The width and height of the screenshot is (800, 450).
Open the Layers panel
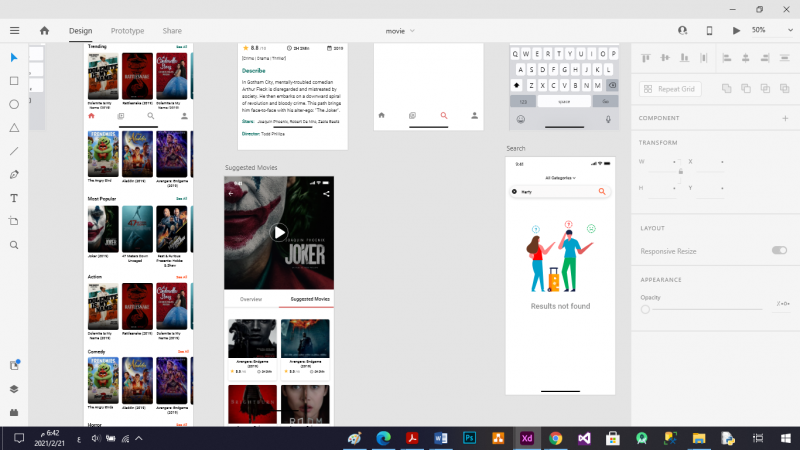point(14,389)
